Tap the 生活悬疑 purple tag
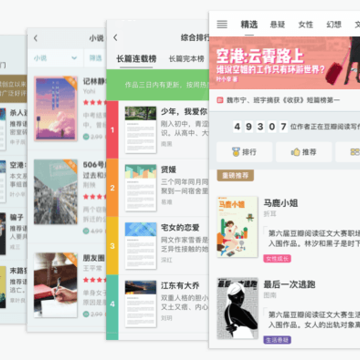The height and width of the screenshot is (360, 360). 277,340
